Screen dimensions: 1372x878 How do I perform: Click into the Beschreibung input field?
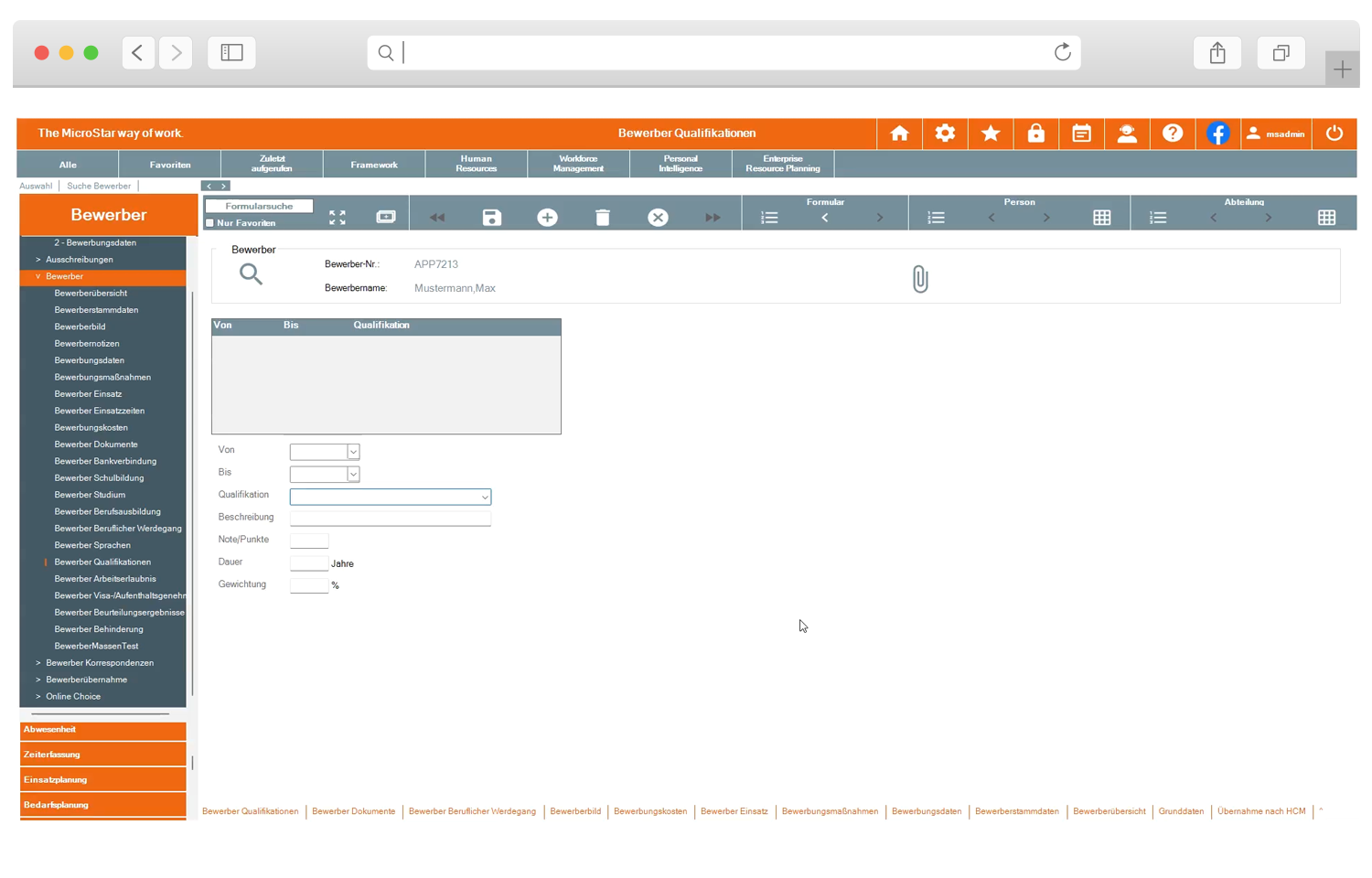click(391, 519)
